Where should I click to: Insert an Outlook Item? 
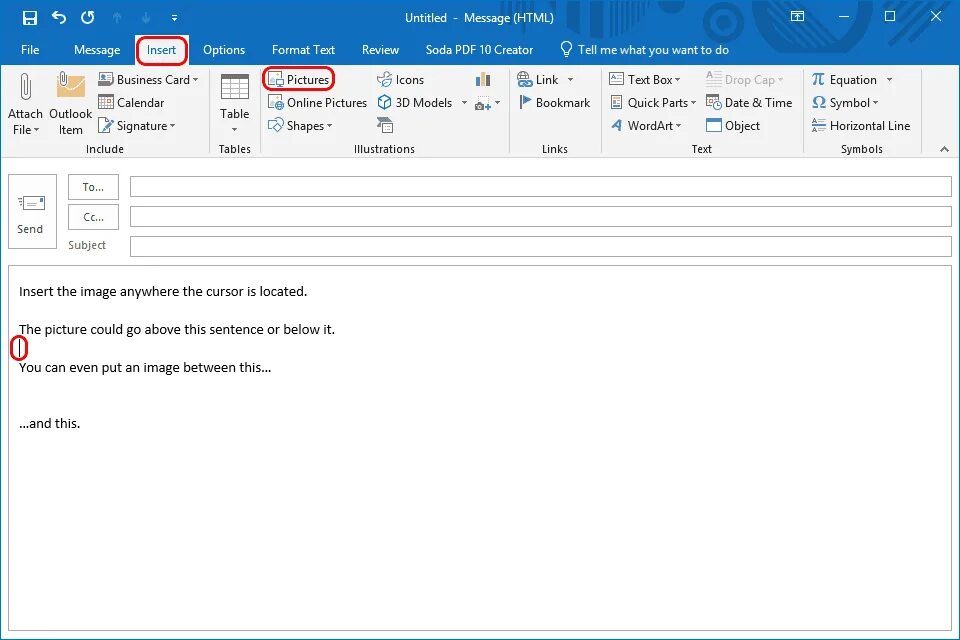coord(70,103)
